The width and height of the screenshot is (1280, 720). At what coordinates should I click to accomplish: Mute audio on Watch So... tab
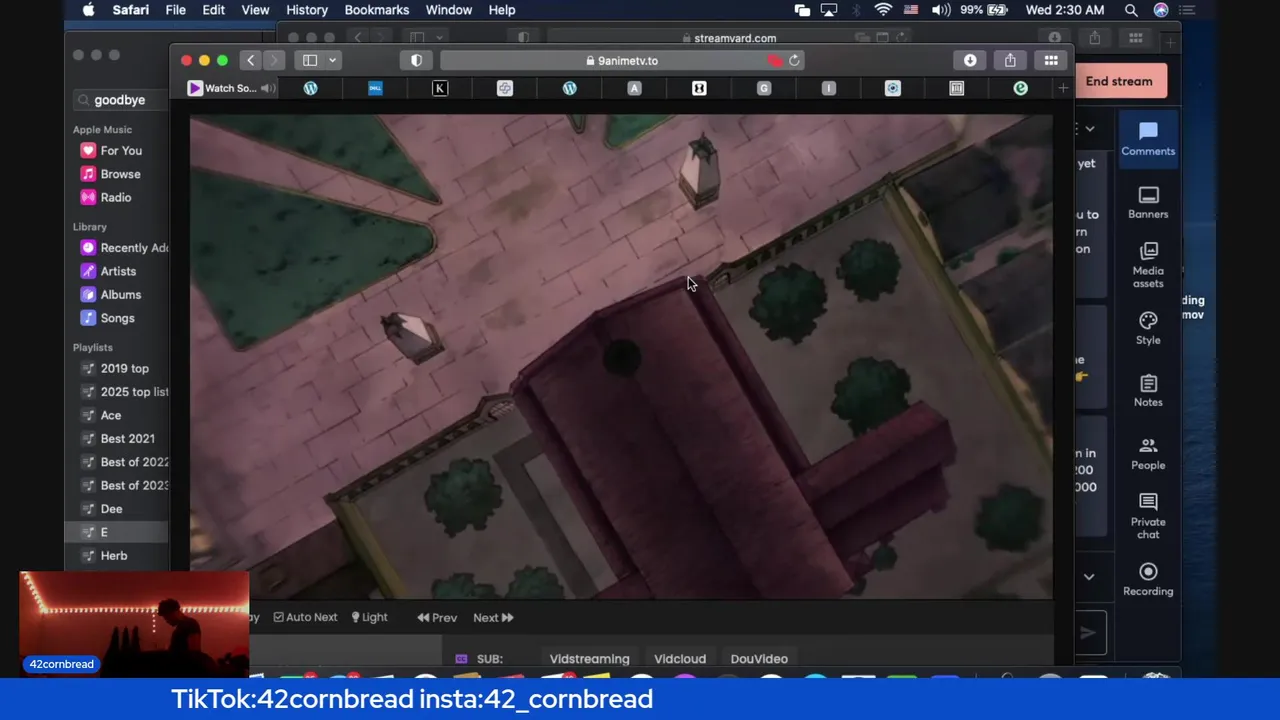click(x=268, y=88)
